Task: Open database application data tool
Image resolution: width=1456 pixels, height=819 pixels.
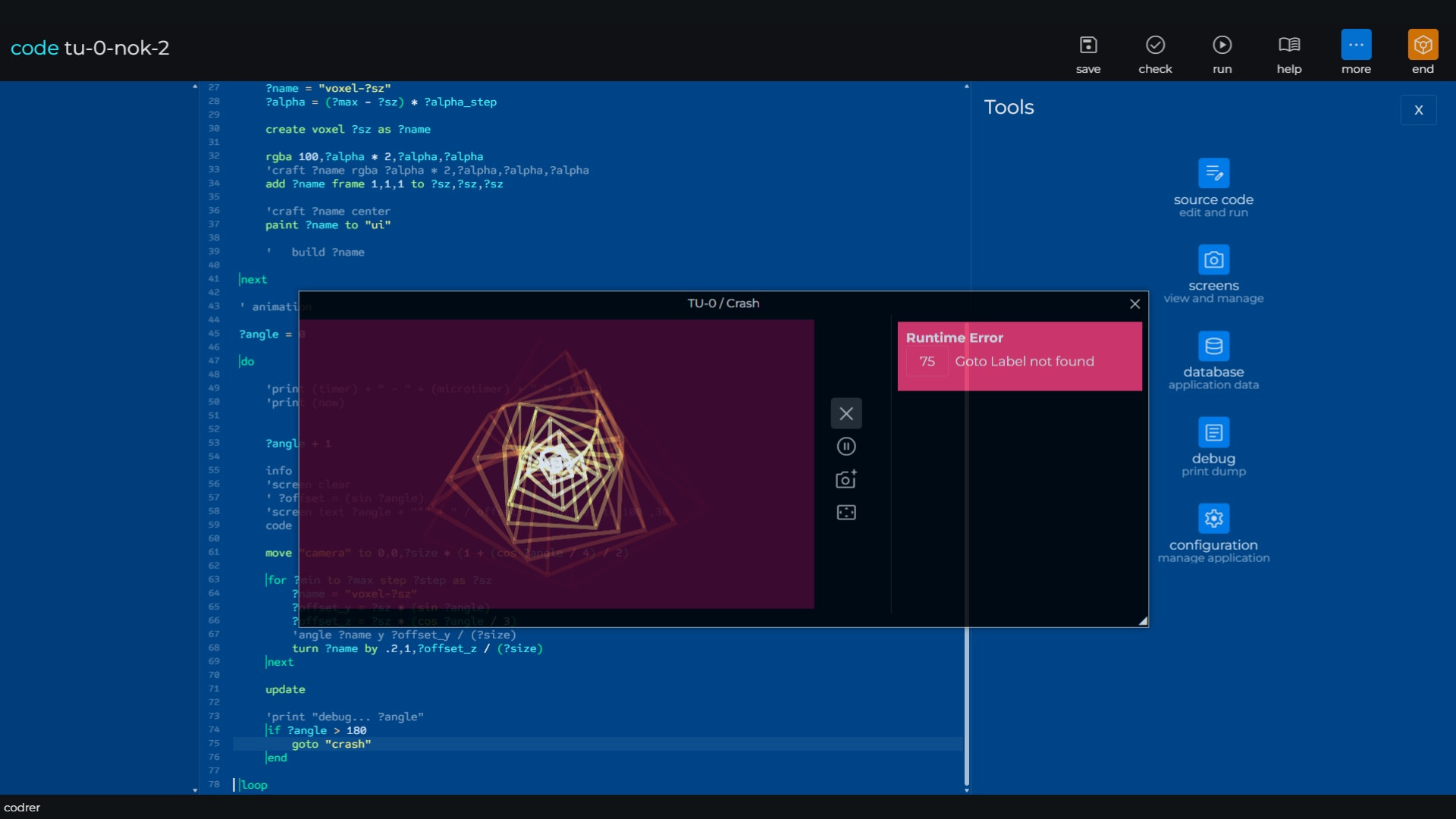Action: tap(1213, 347)
